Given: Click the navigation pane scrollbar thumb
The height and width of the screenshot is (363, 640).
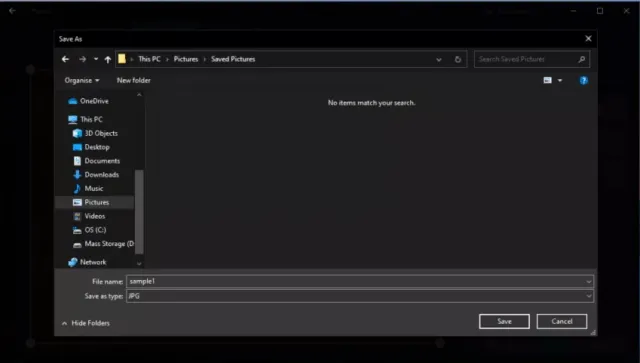Looking at the screenshot, I should (x=139, y=212).
